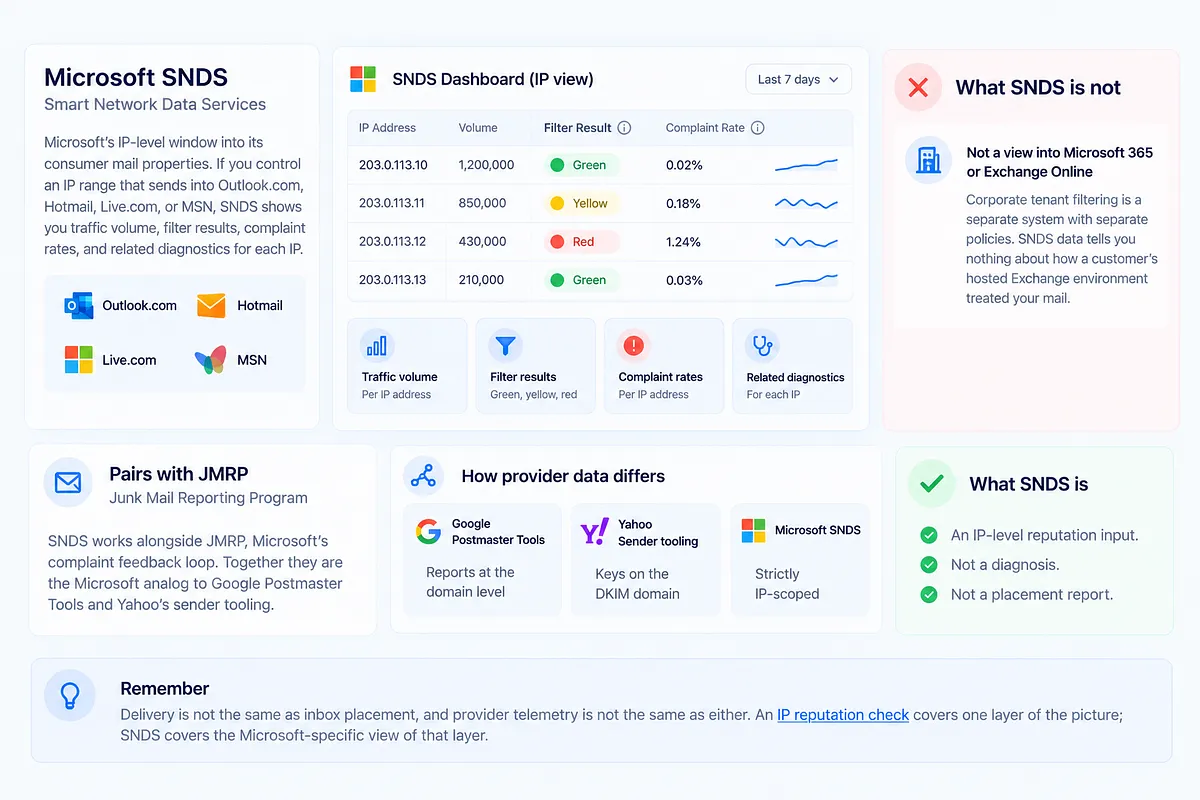Click the Volume column header
Screen dimensions: 1200x800
click(x=479, y=128)
